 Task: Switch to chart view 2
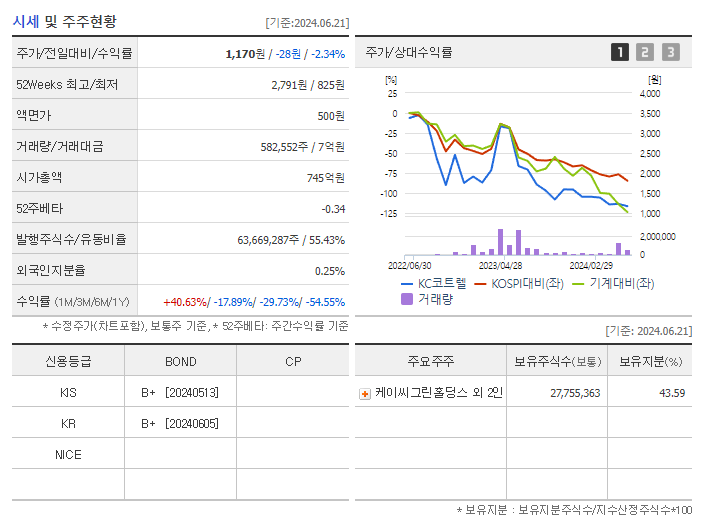645,52
